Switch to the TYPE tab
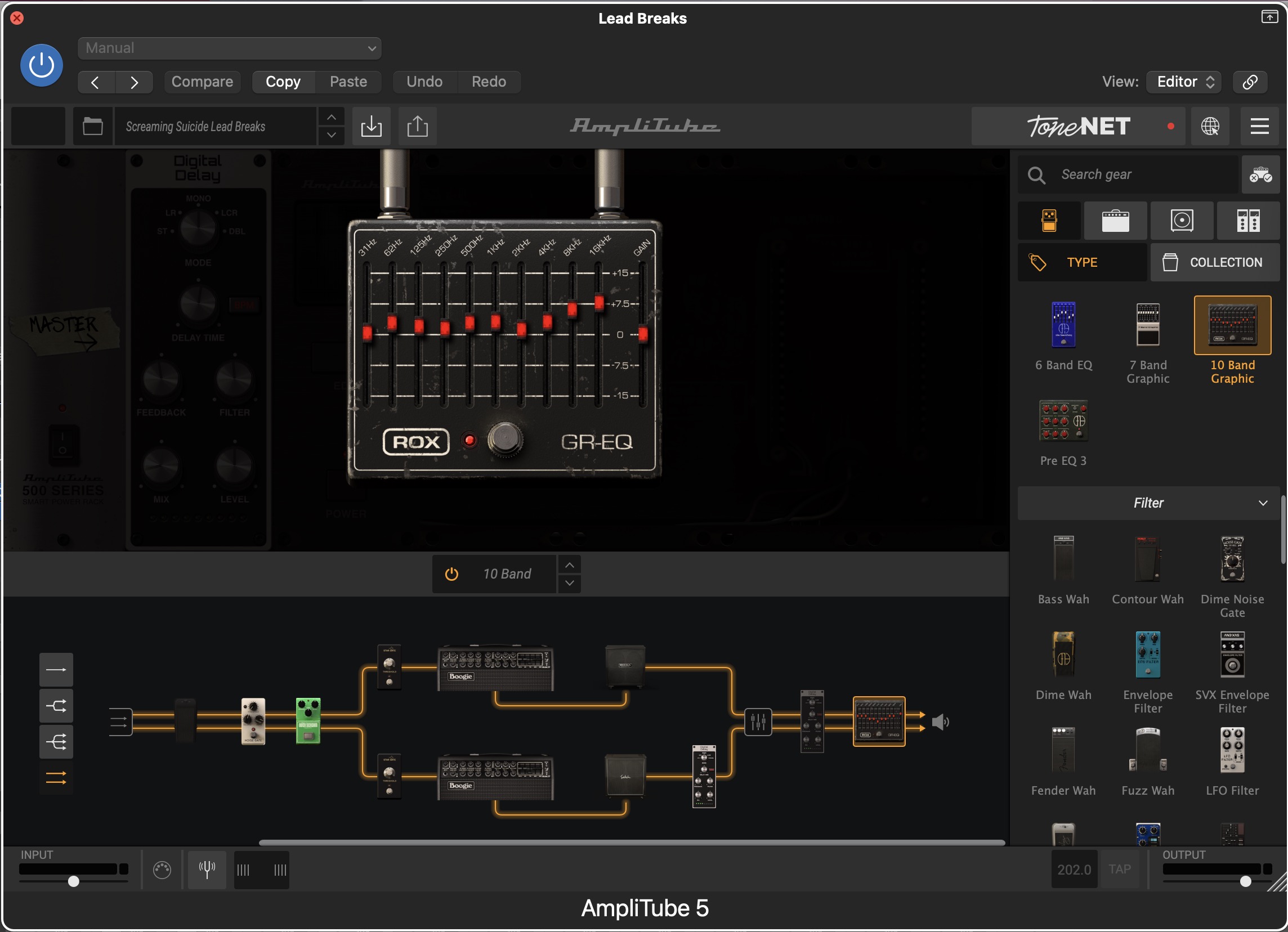Screen dimensions: 1288x932 [1082, 263]
